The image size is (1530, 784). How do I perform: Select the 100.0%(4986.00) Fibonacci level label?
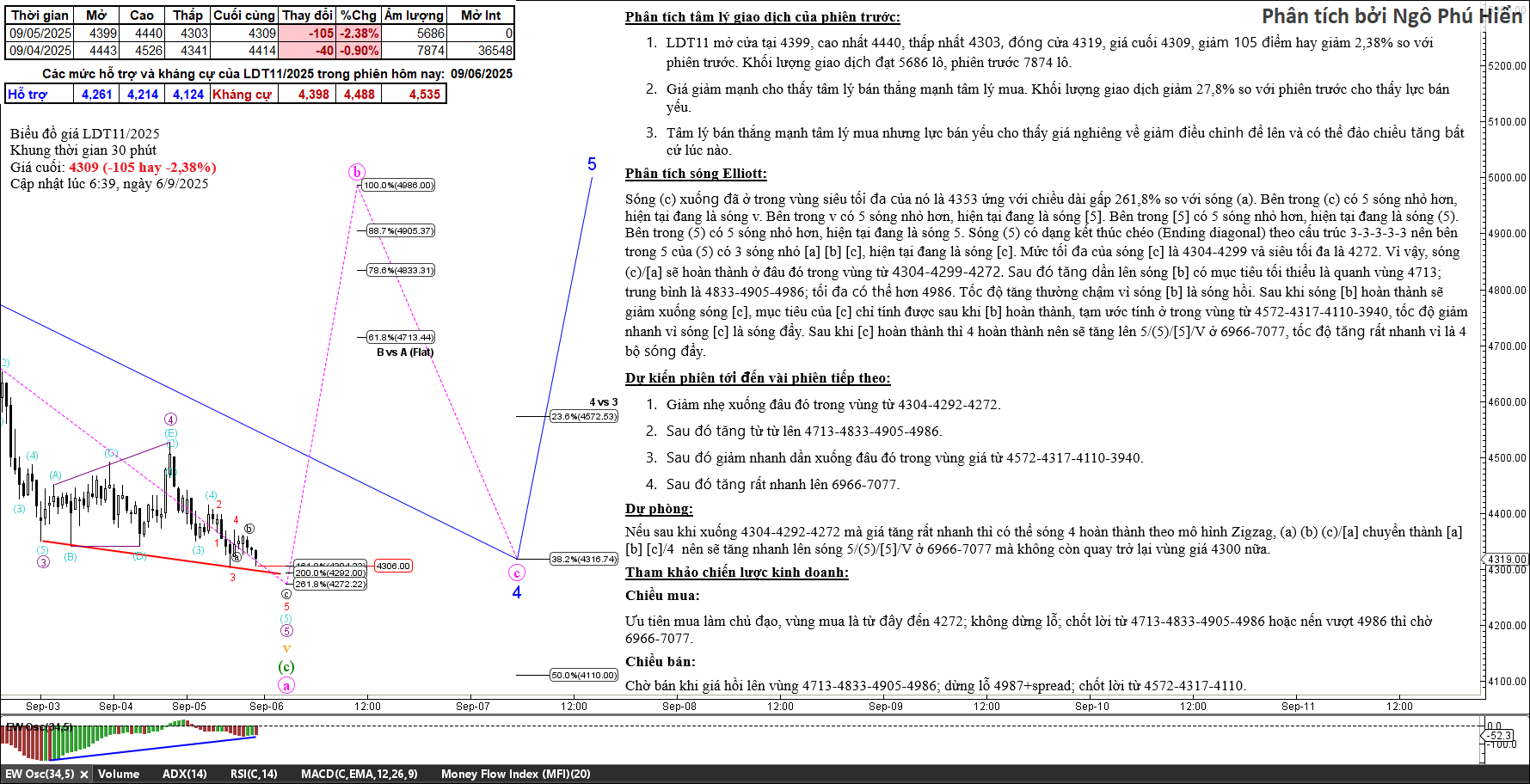click(398, 185)
